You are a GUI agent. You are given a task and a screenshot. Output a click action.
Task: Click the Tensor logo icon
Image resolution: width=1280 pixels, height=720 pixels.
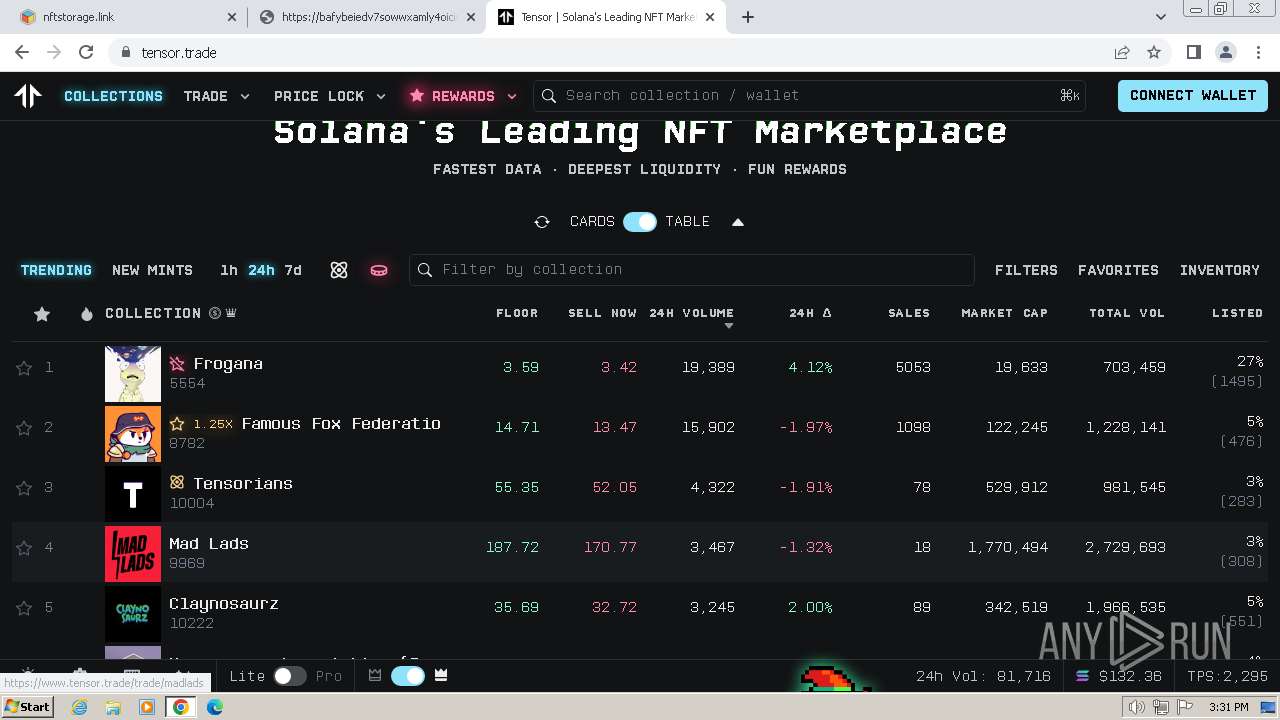tap(28, 96)
